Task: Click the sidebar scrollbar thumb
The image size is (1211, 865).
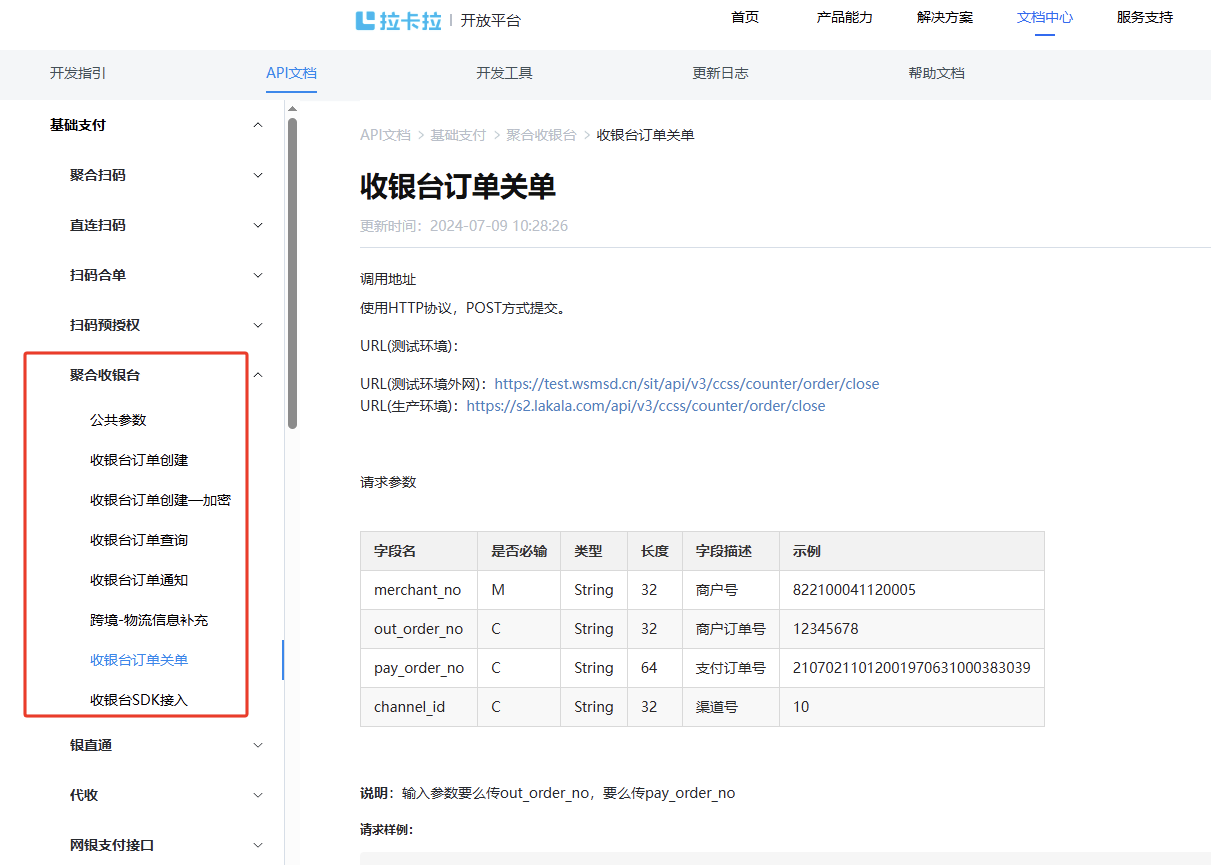Action: 292,273
